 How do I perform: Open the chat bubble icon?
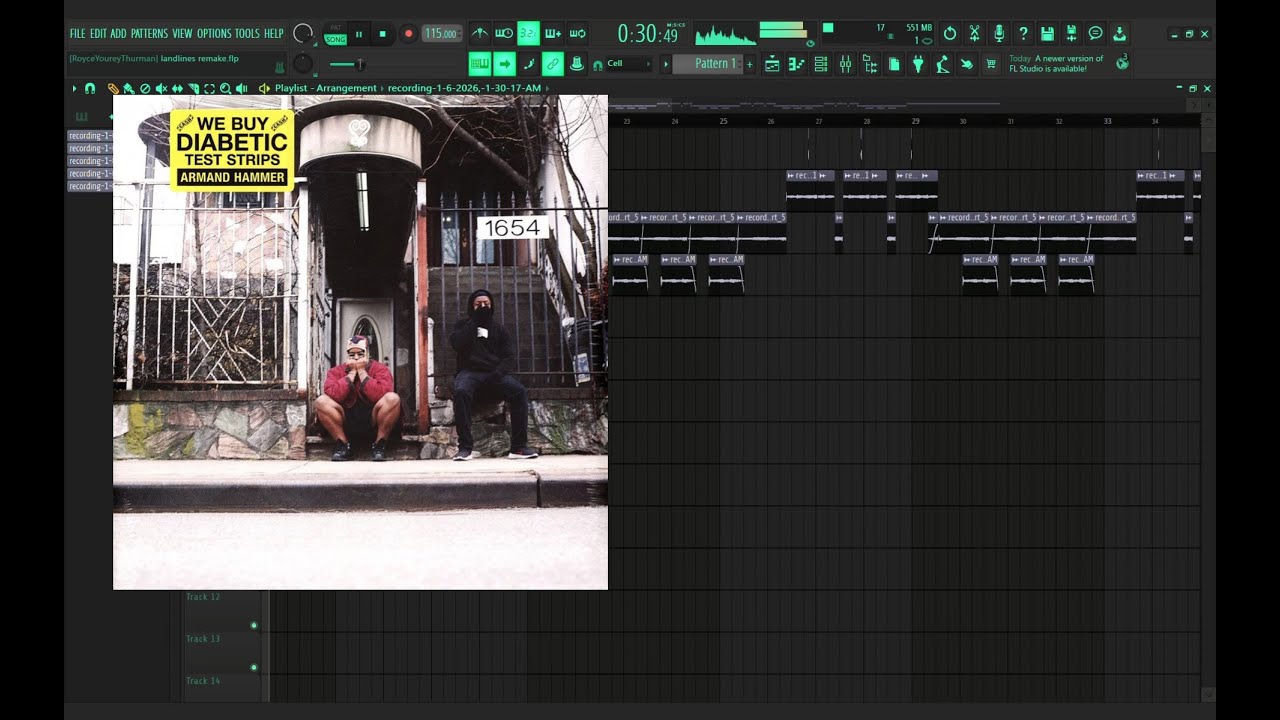tap(1095, 33)
